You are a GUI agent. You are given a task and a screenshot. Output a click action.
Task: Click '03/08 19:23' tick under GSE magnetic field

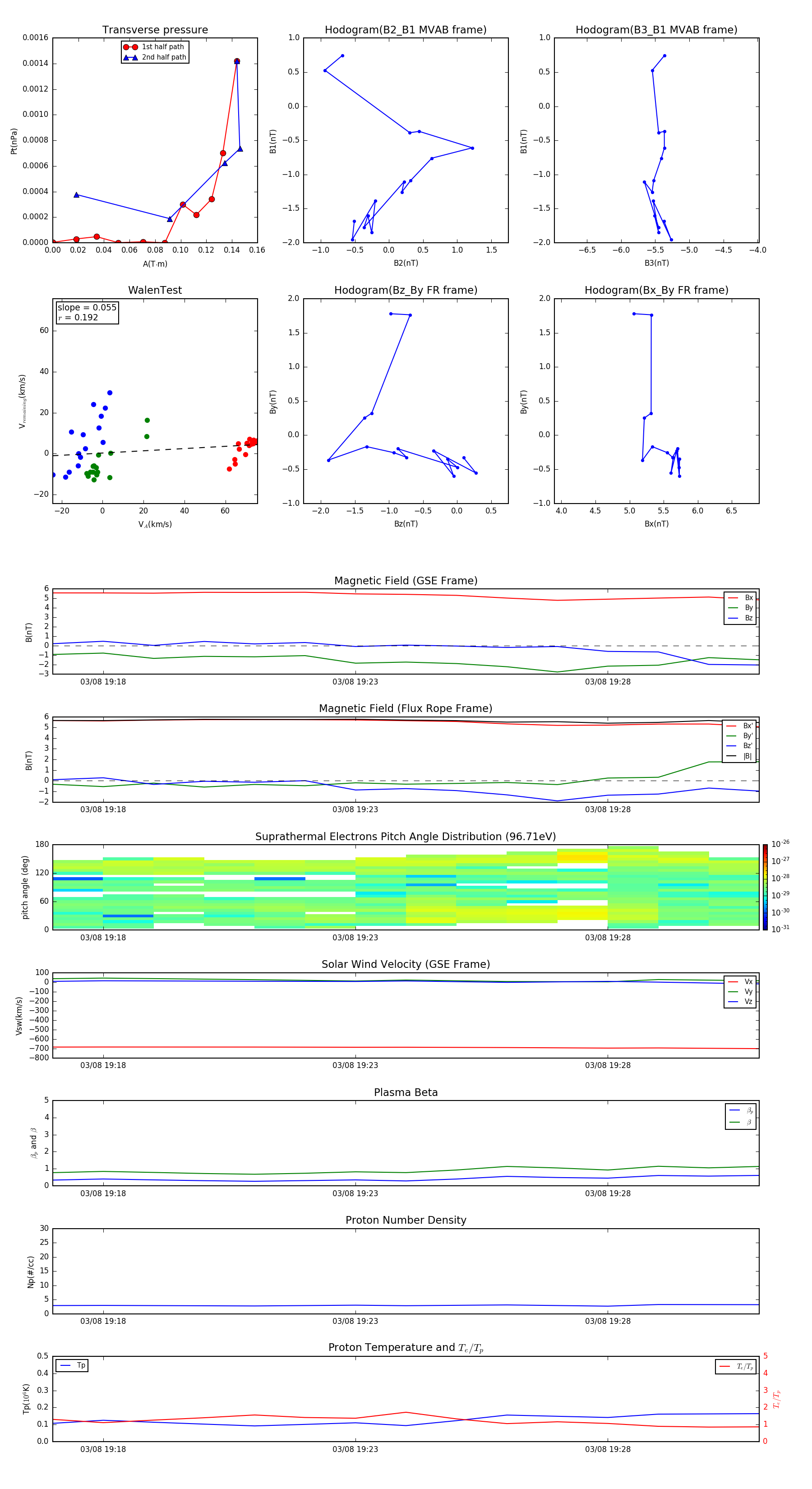[355, 681]
